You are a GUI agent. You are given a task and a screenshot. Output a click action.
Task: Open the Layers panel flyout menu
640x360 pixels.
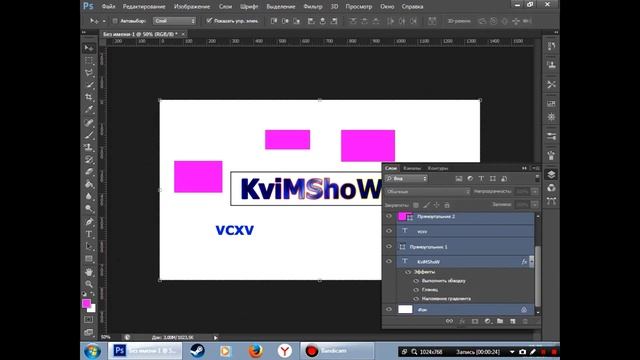click(x=536, y=168)
